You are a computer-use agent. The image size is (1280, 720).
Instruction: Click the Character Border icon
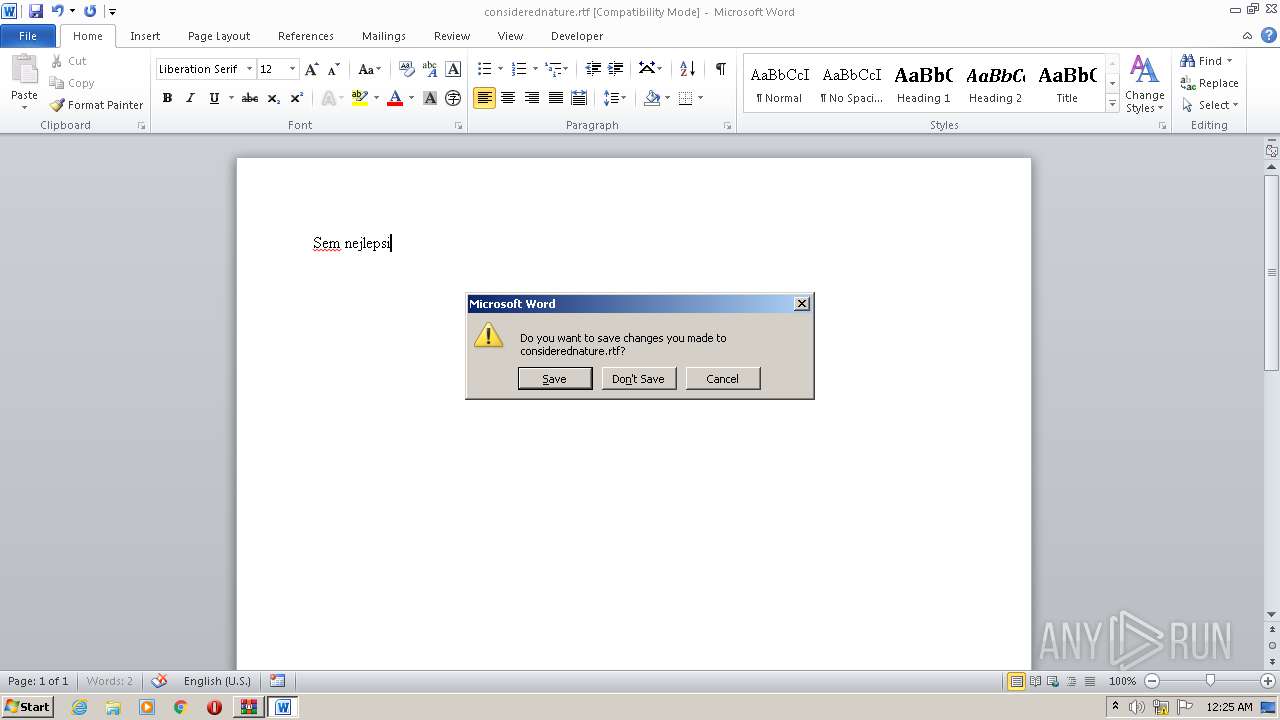point(453,69)
